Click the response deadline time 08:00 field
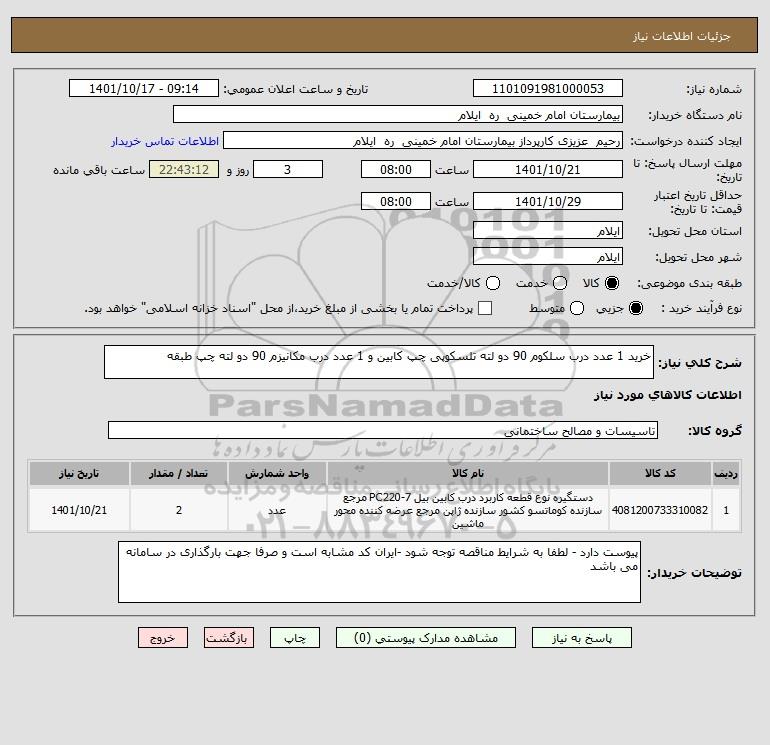The image size is (770, 745). (396, 169)
